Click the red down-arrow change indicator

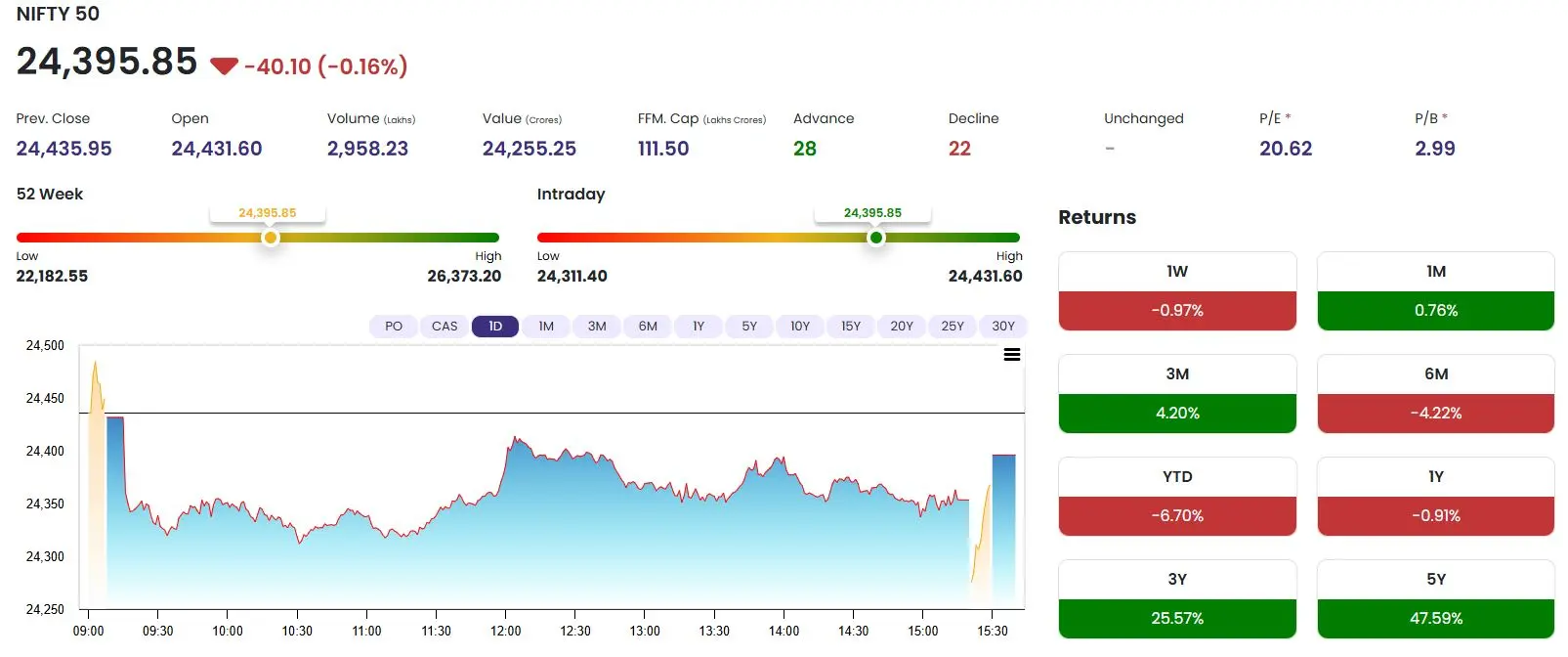225,66
